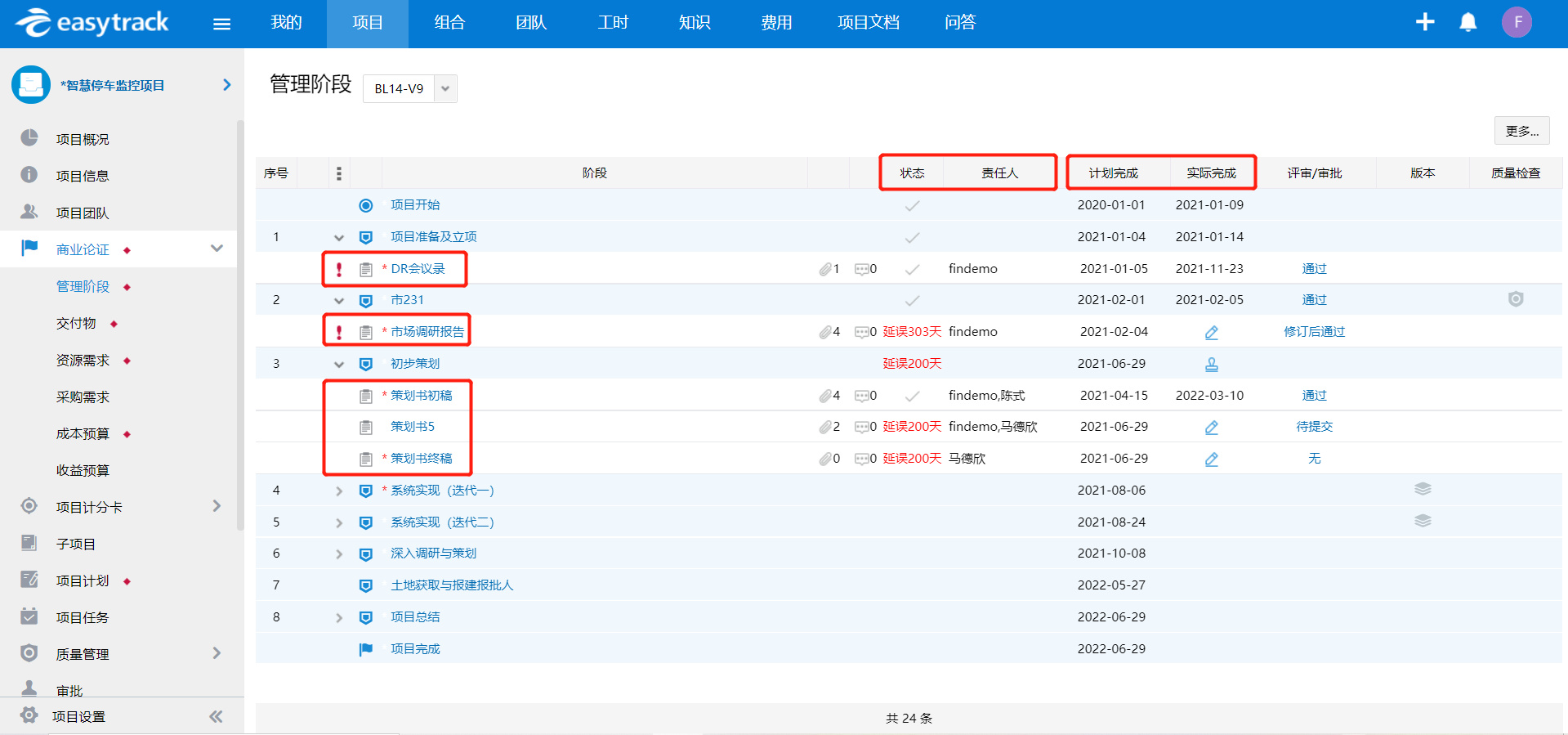The width and height of the screenshot is (1568, 735).
Task: Click 待提交 review status link
Action: click(1314, 427)
